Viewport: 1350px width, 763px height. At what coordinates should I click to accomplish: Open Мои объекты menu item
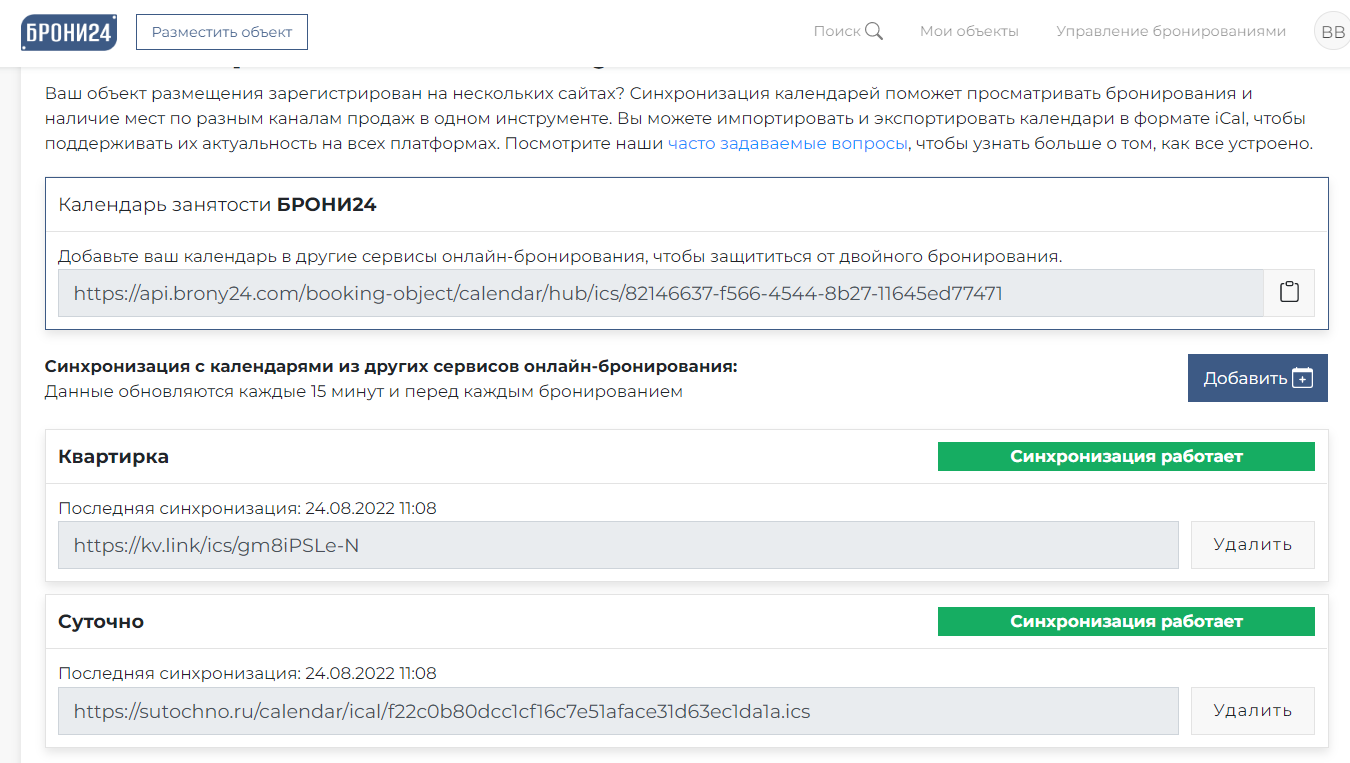[x=969, y=31]
